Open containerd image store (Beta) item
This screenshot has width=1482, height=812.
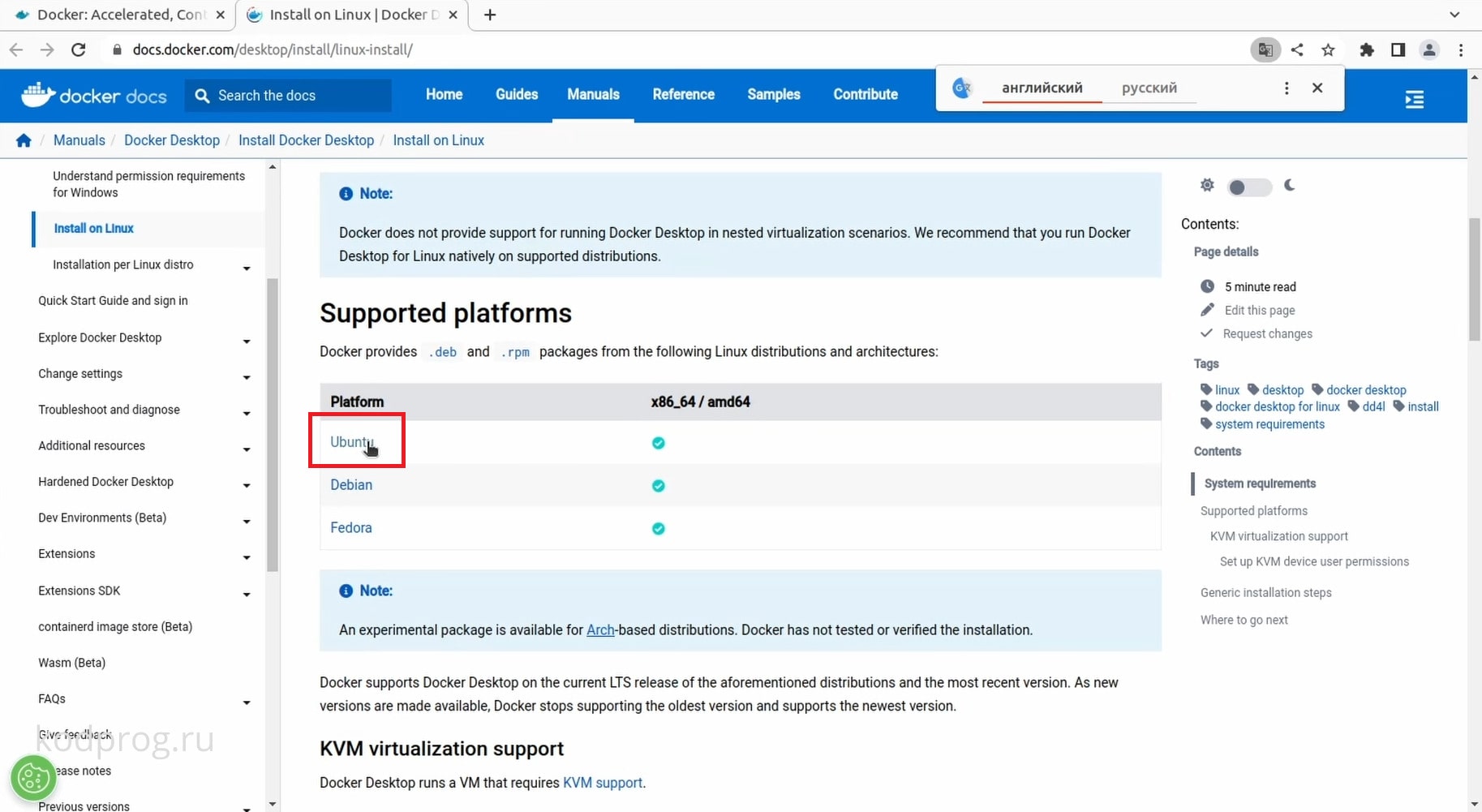(x=115, y=626)
